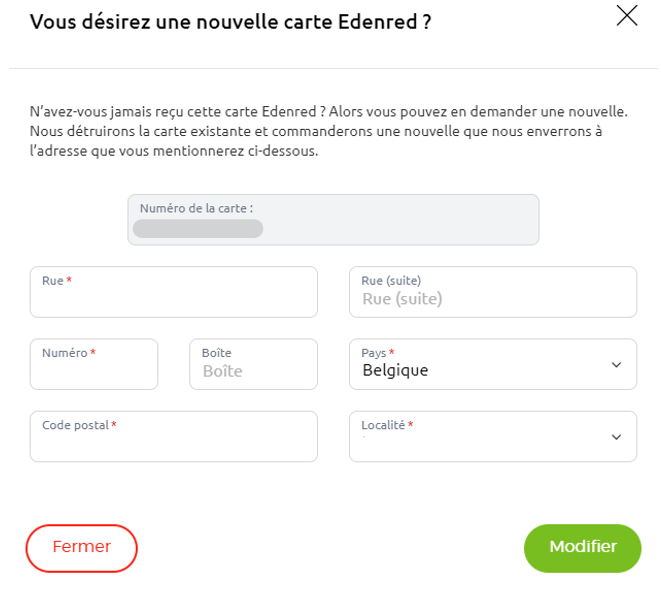Click the chevron arrow in Pays field
Screen dimensions: 661x602
pyautogui.click(x=616, y=365)
